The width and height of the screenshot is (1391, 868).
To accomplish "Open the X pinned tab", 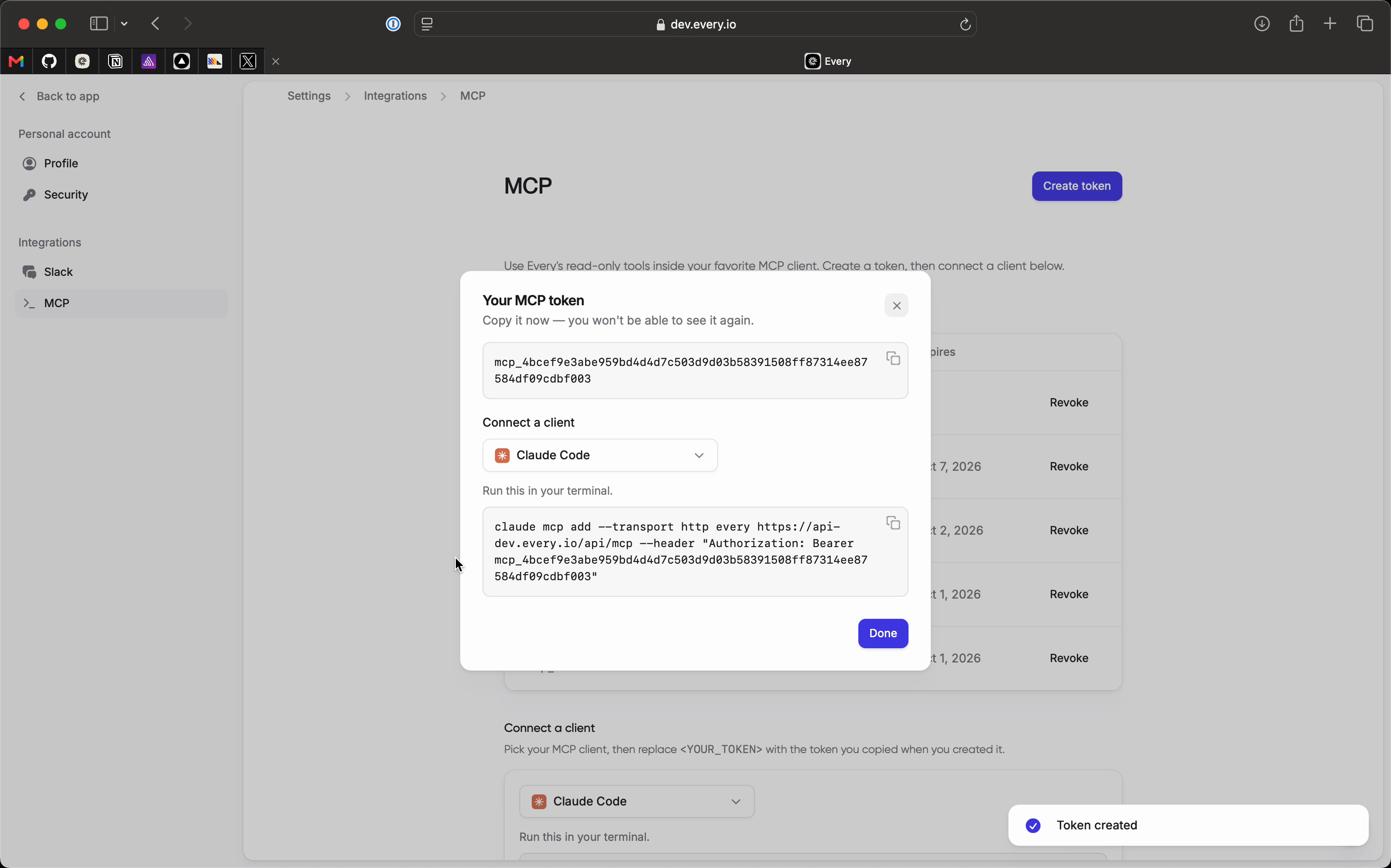I will pyautogui.click(x=248, y=62).
